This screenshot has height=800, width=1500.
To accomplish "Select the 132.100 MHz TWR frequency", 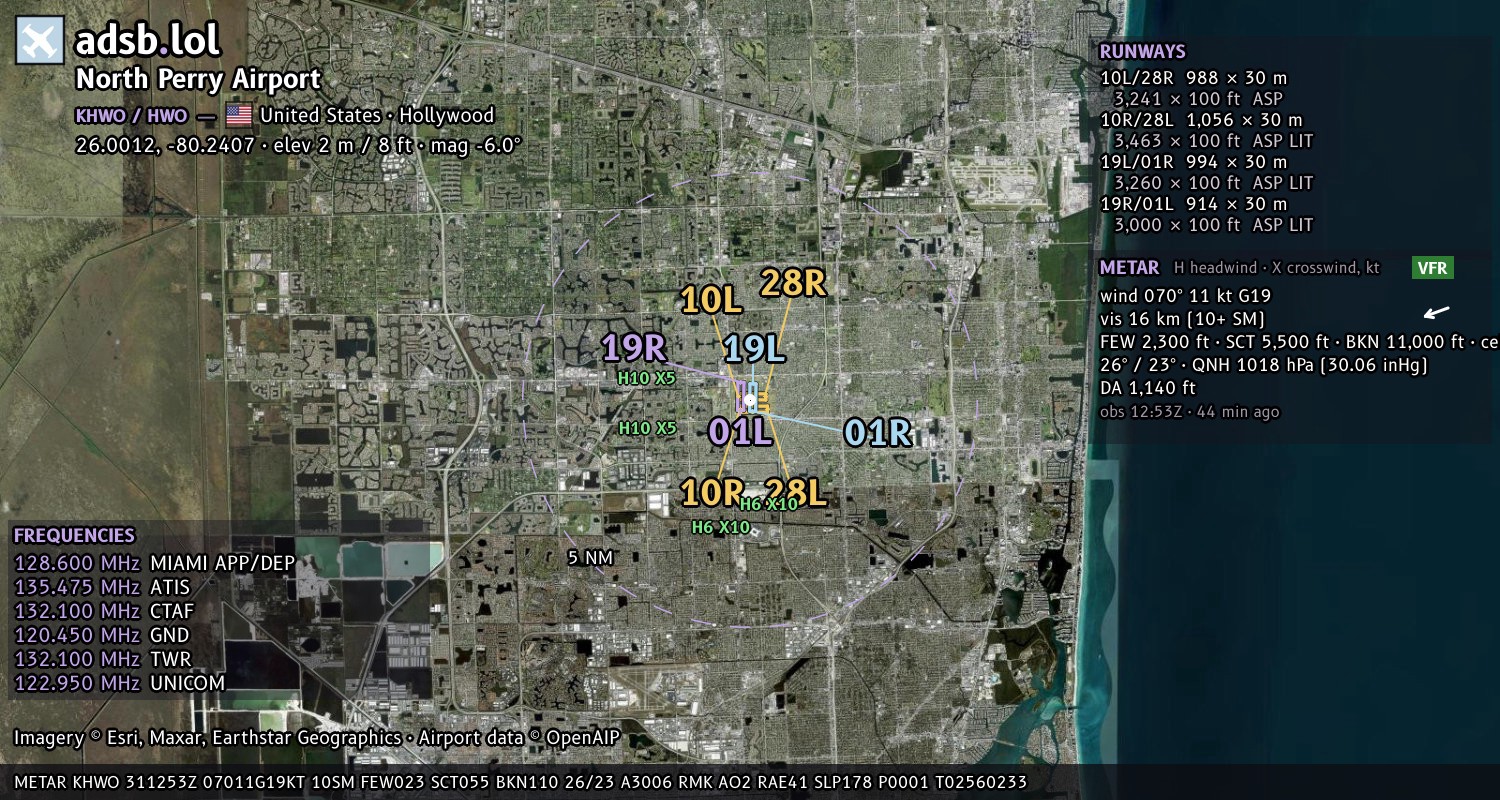I will click(x=102, y=659).
